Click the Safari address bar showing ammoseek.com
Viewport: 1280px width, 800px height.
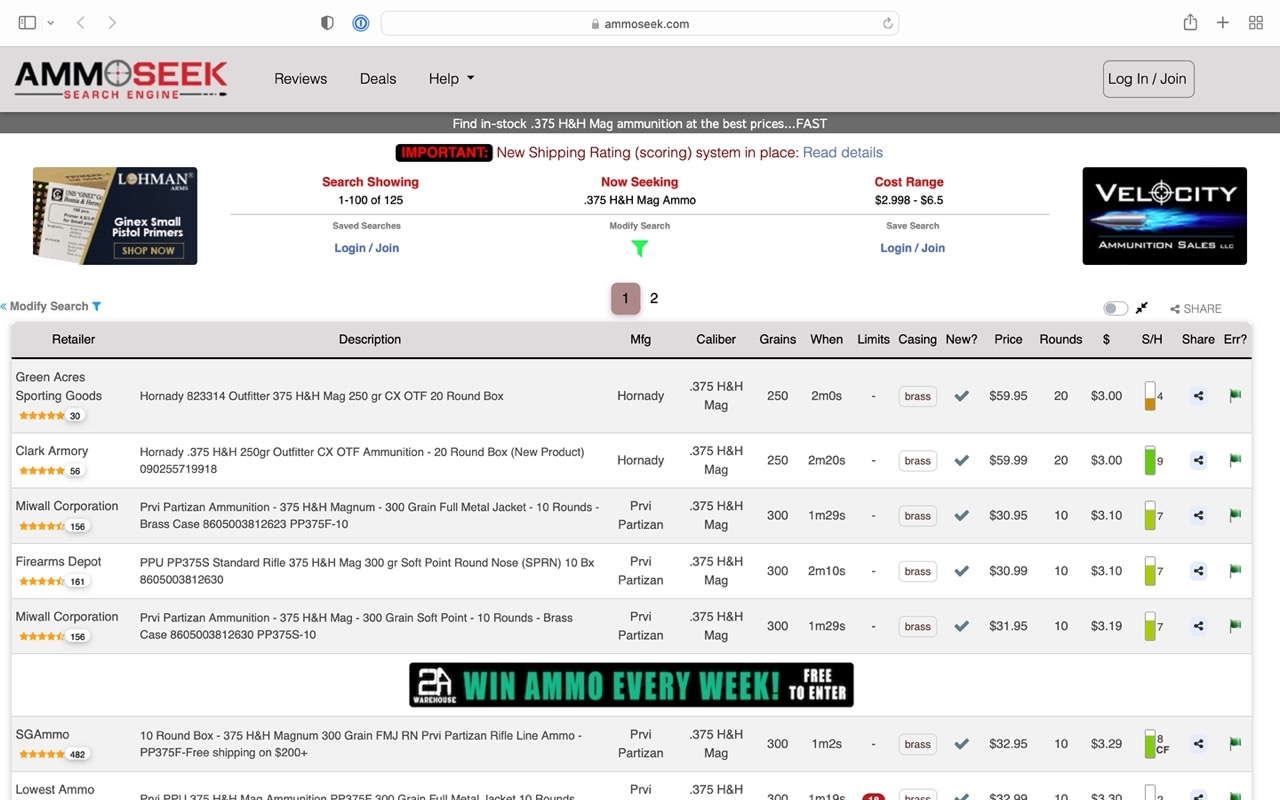click(x=640, y=23)
